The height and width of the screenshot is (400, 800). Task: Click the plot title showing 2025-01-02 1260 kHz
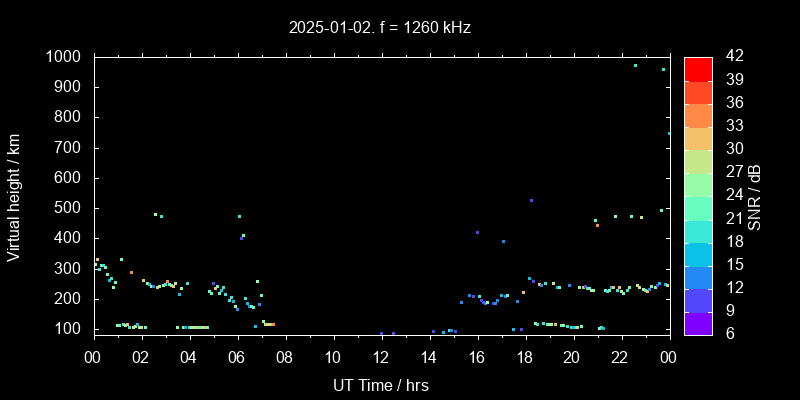380,28
